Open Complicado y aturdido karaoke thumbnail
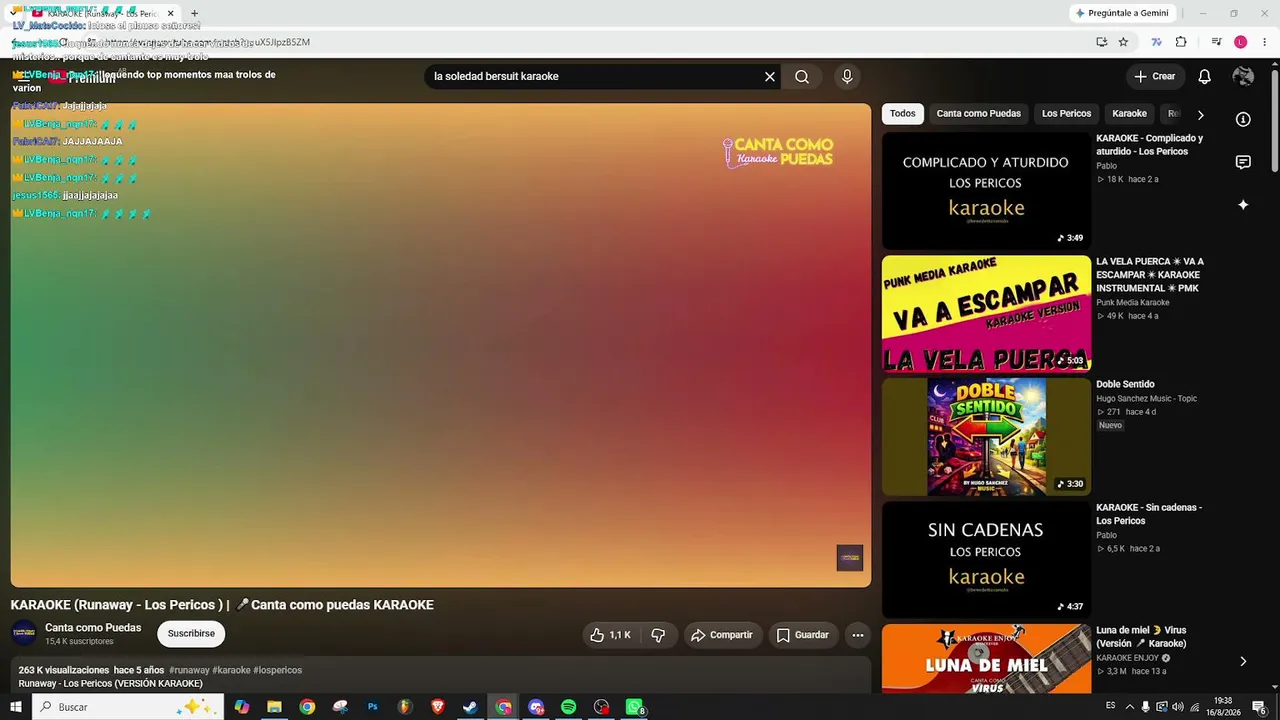1280x720 pixels. click(986, 191)
